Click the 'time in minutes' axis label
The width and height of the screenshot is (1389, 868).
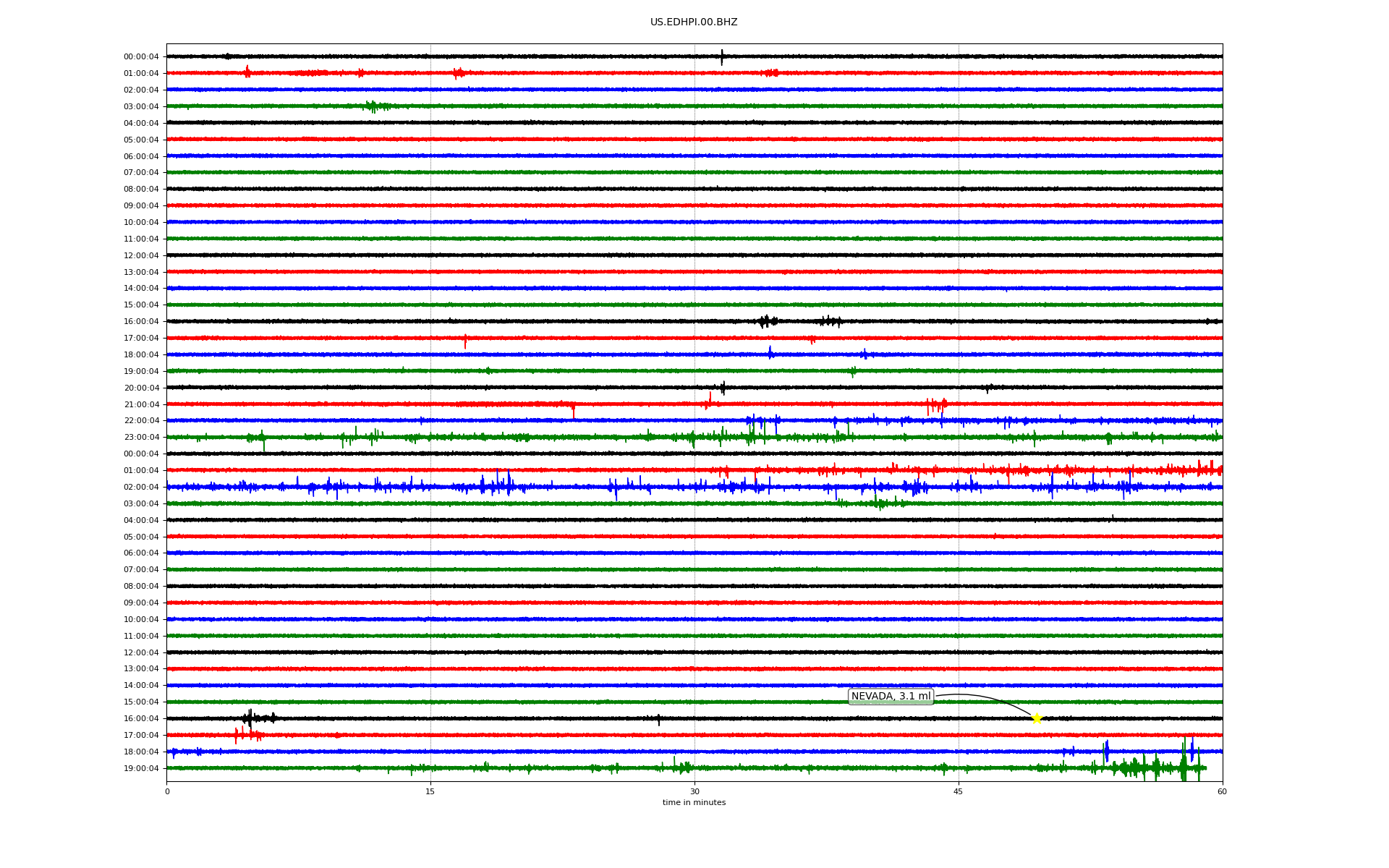click(694, 803)
